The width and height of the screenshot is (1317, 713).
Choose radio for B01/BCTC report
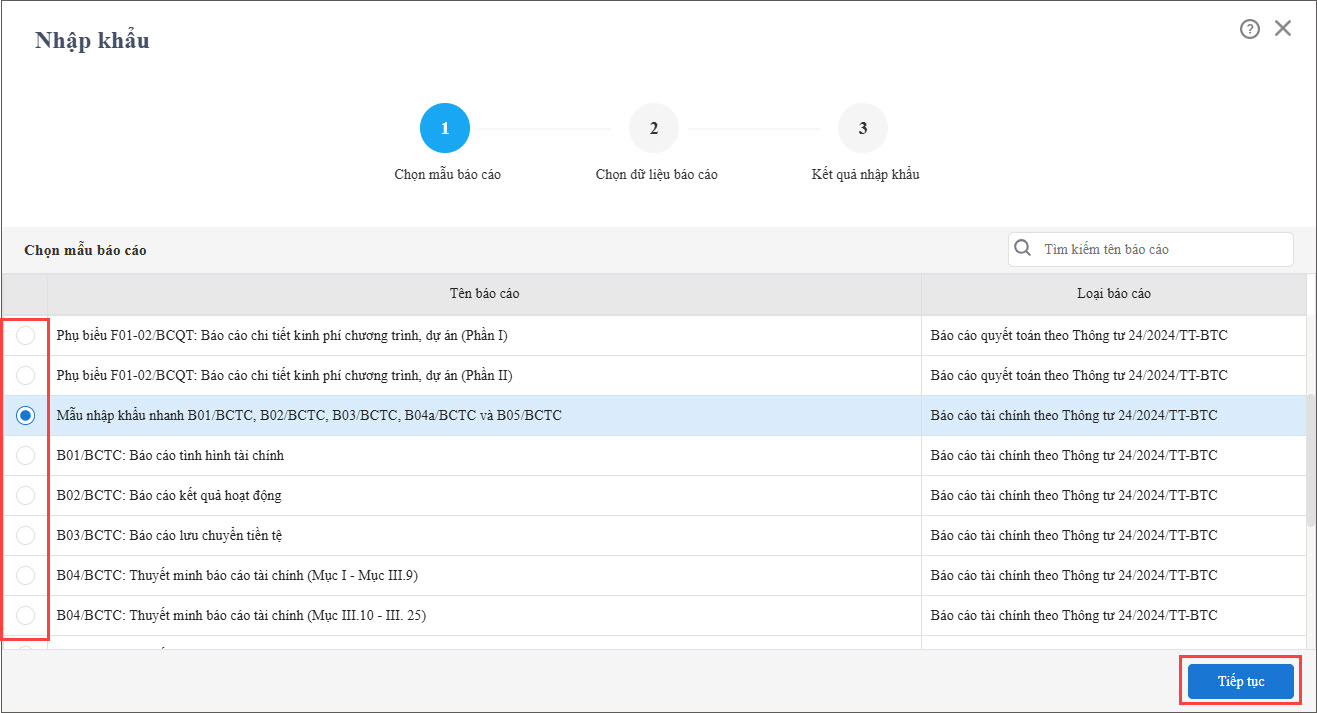[26, 455]
